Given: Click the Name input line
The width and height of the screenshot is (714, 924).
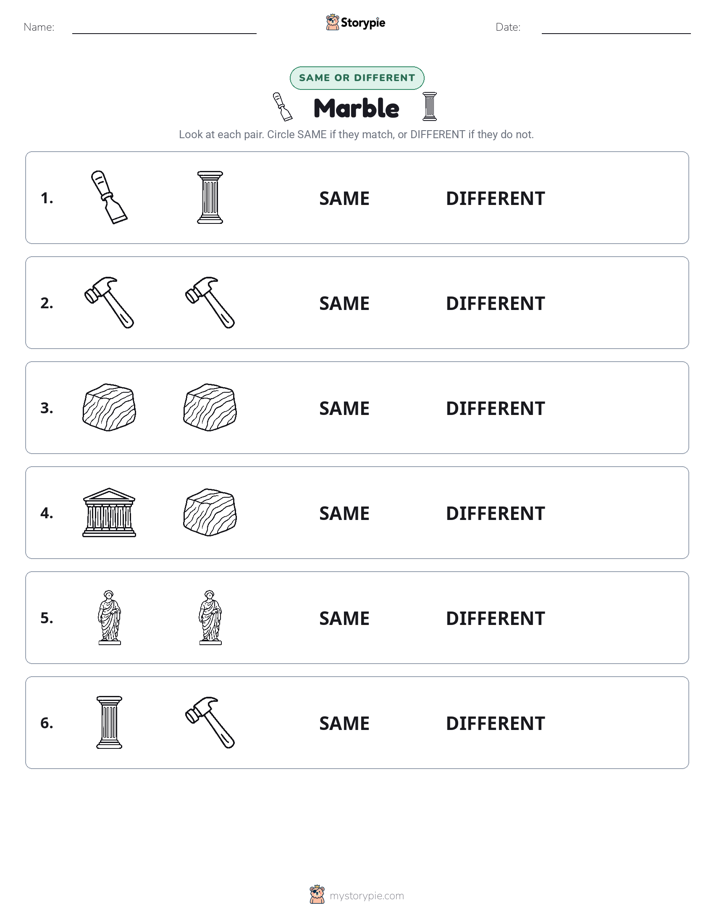Looking at the screenshot, I should coord(164,28).
